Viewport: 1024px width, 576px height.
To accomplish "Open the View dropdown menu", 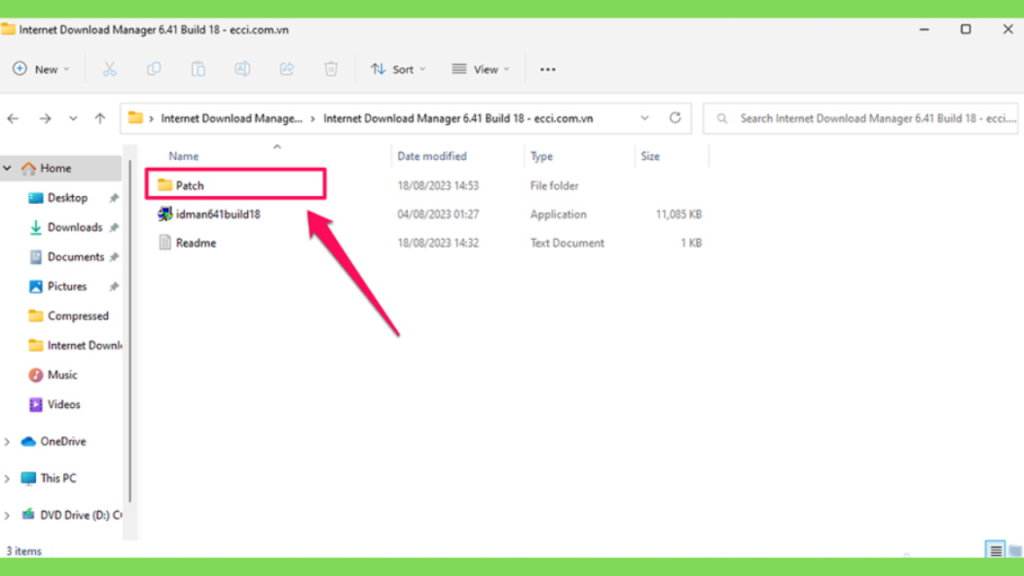I will [481, 69].
